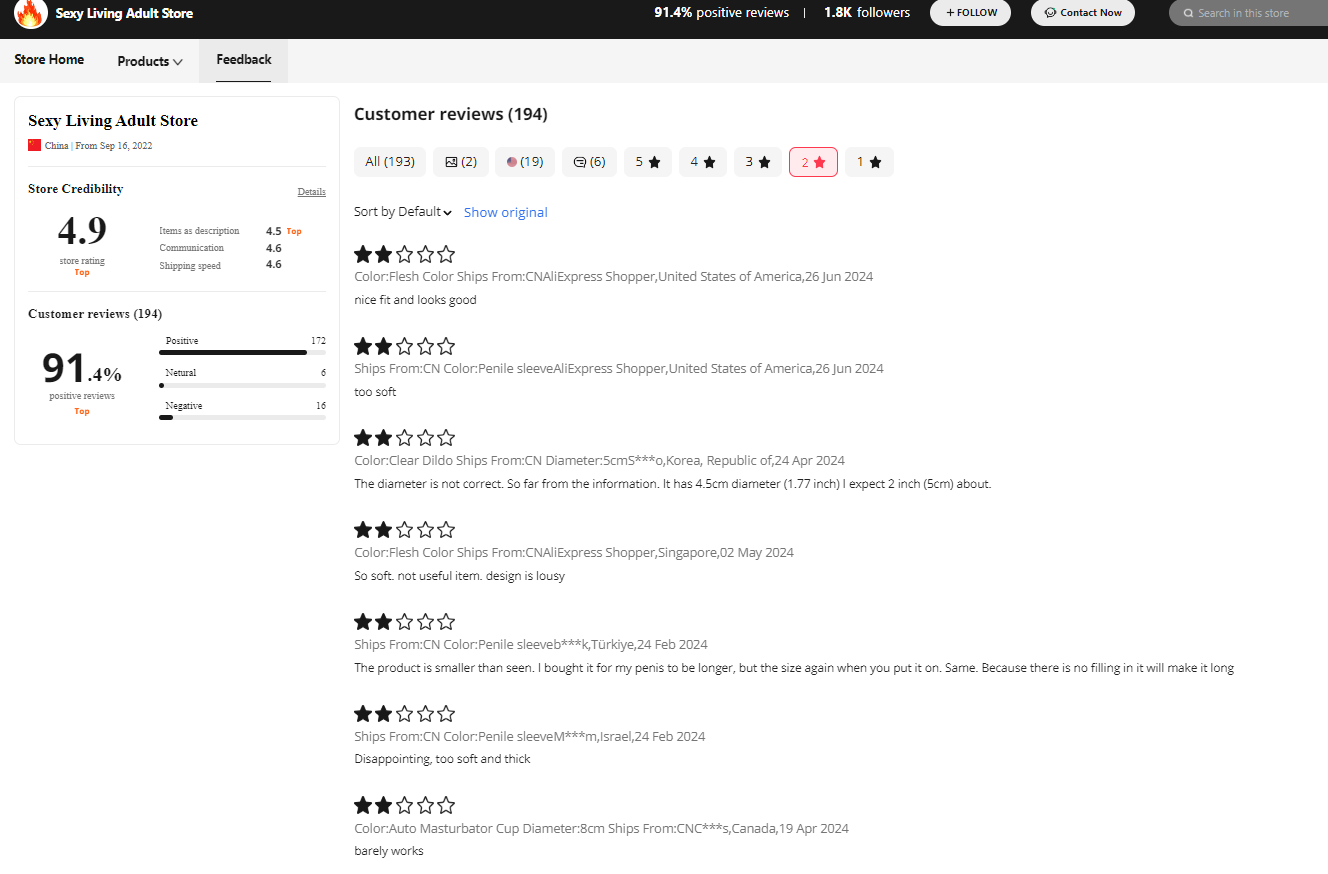
Task: Click the star rating of Singapore review
Action: tap(405, 530)
